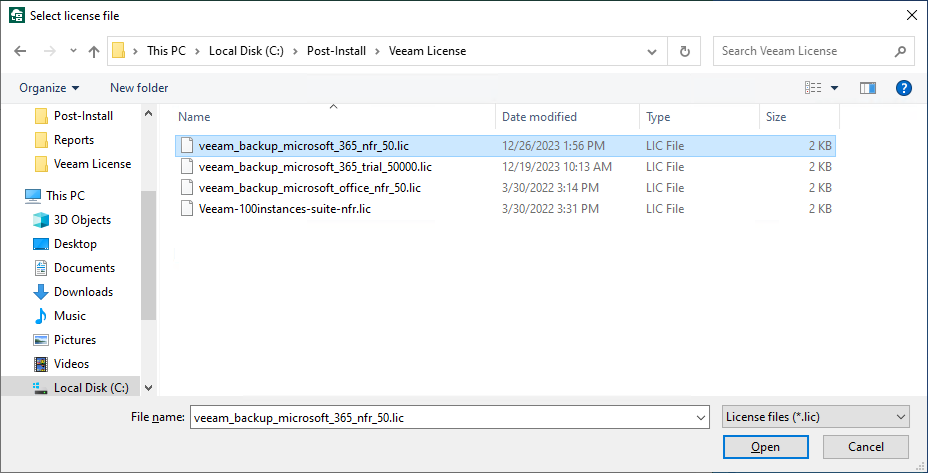Open Videos in navigation pane
Image resolution: width=928 pixels, height=473 pixels.
[x=60, y=363]
